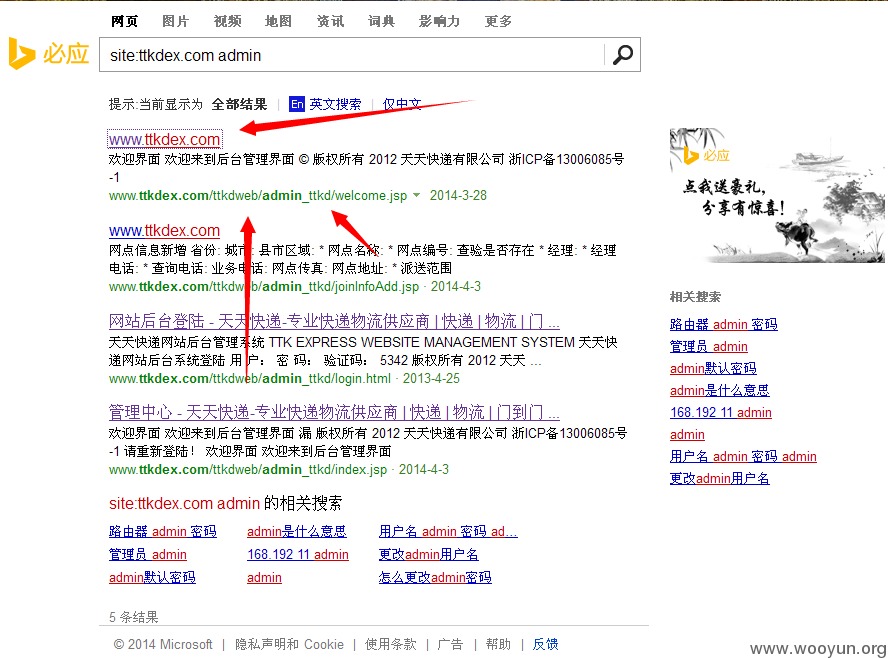This screenshot has height=658, width=888.
Task: Select 仅中文 filter link
Action: coord(402,104)
